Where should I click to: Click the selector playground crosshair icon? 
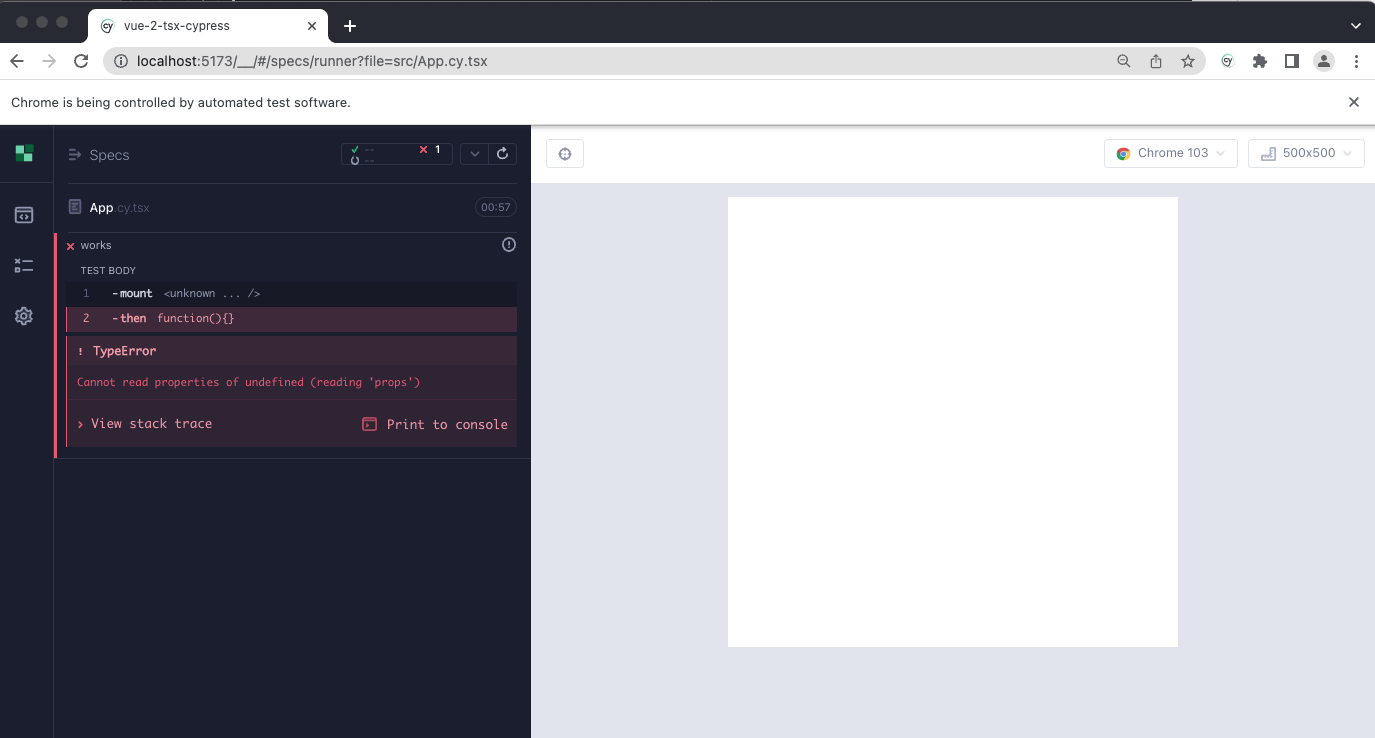coord(564,153)
